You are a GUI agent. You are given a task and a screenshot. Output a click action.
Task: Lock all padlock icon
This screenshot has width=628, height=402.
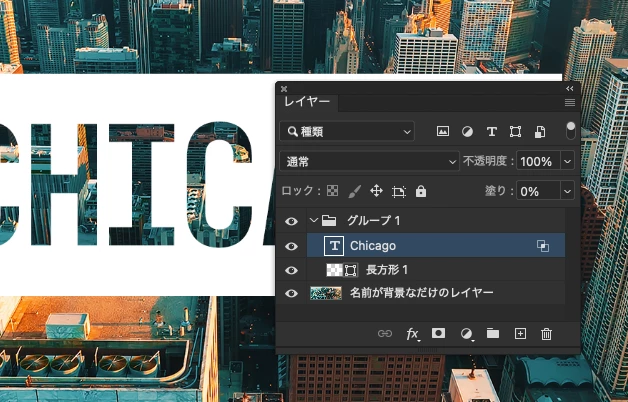[421, 191]
